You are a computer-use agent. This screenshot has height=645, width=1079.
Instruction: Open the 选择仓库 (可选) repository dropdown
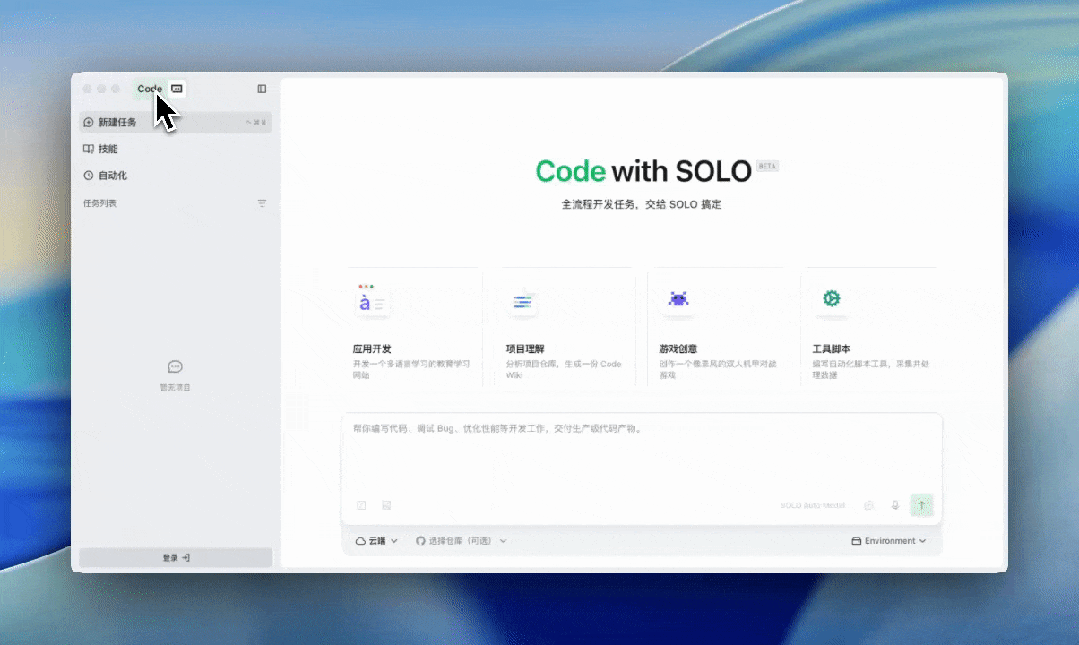pyautogui.click(x=461, y=541)
